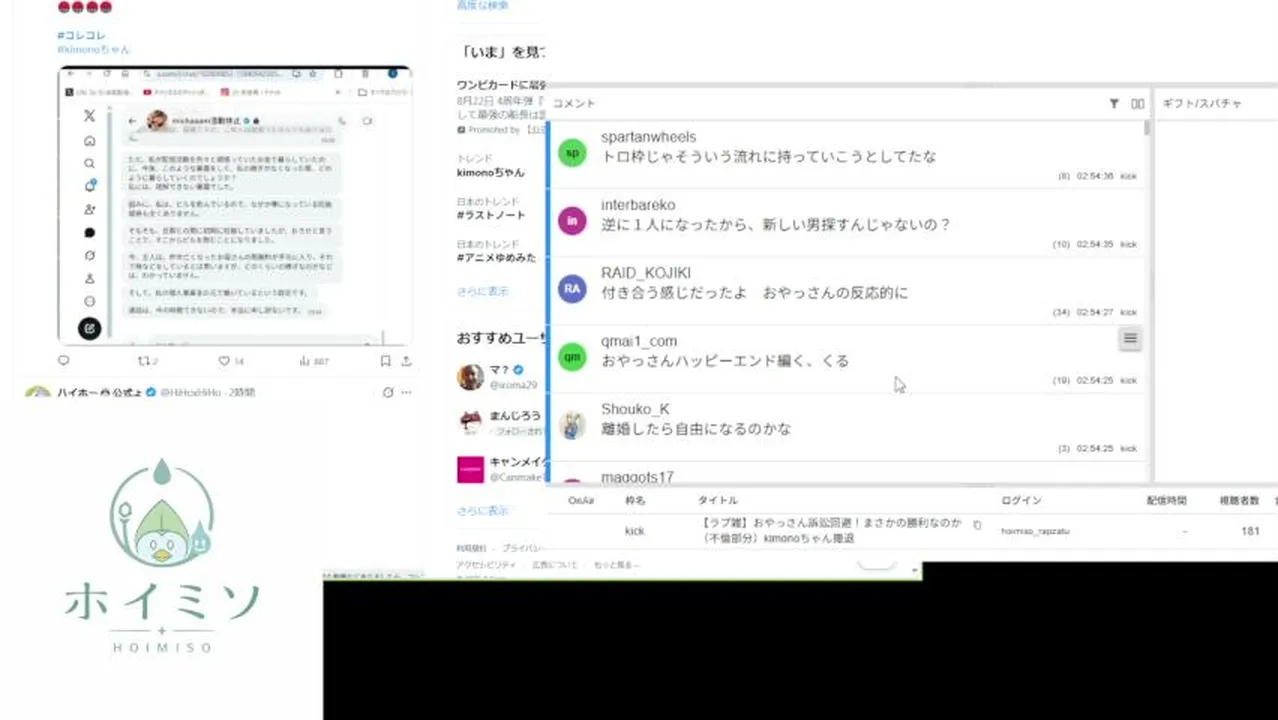Image resolution: width=1278 pixels, height=720 pixels.
Task: Click spartanwheels' green sp avatar
Action: click(x=572, y=152)
